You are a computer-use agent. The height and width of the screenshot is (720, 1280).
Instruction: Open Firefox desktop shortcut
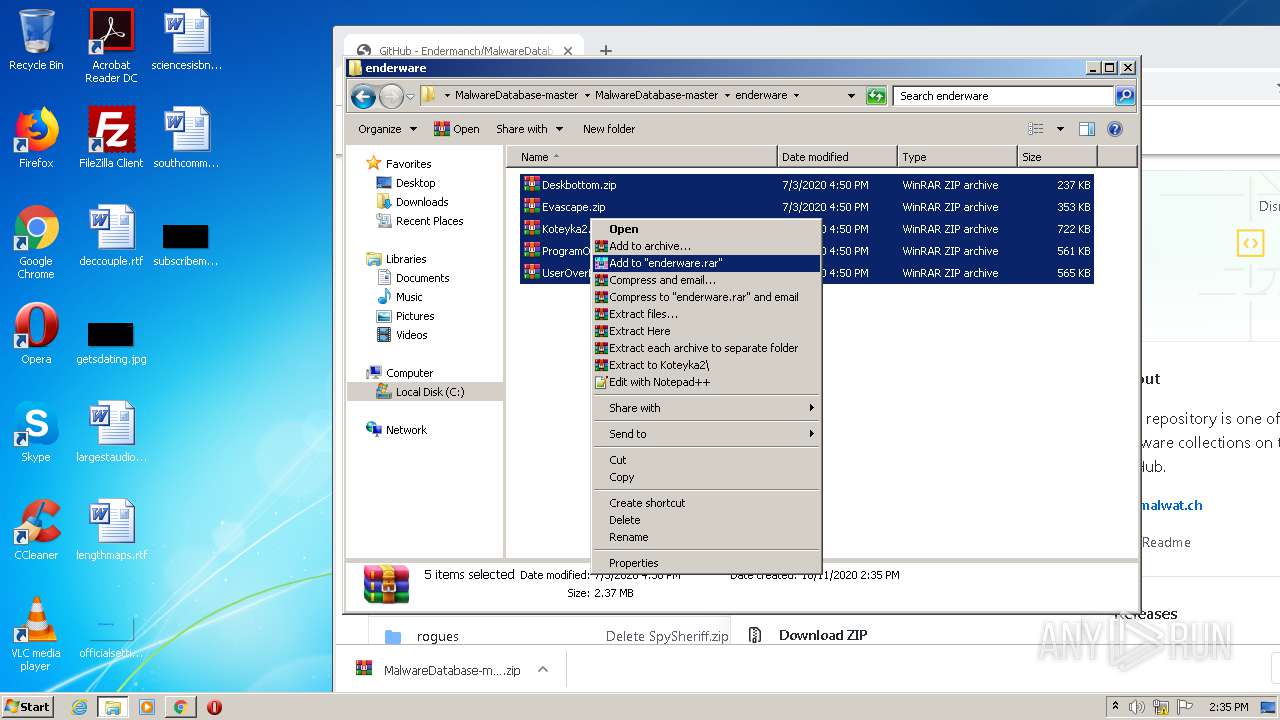coord(36,138)
